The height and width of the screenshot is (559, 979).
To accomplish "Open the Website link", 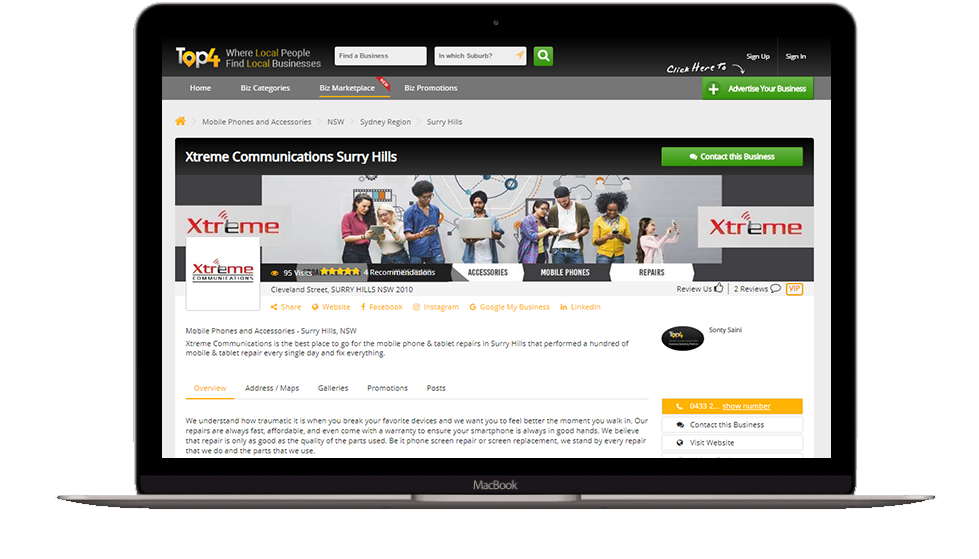I will 331,307.
